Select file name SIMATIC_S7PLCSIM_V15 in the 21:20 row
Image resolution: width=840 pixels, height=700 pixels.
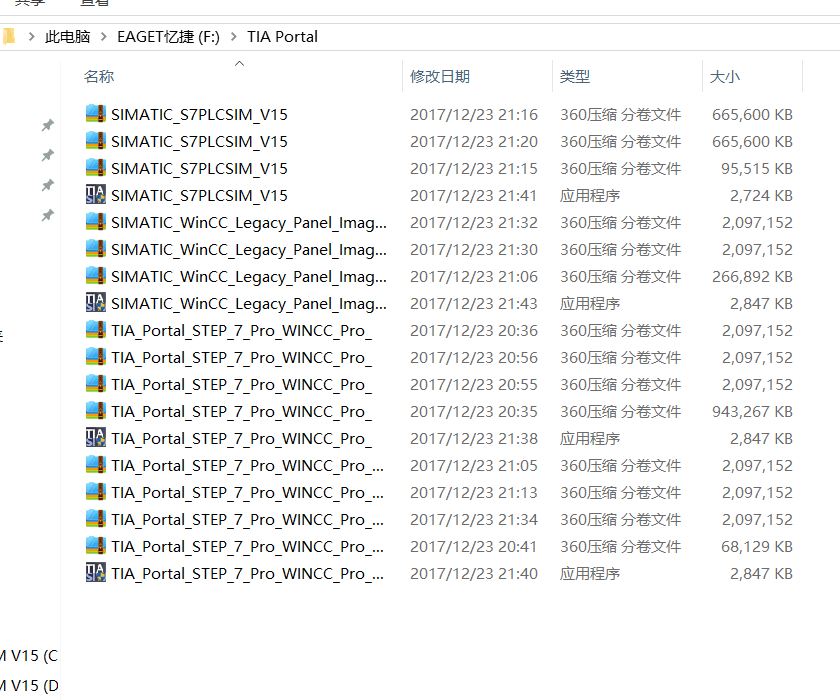(199, 141)
